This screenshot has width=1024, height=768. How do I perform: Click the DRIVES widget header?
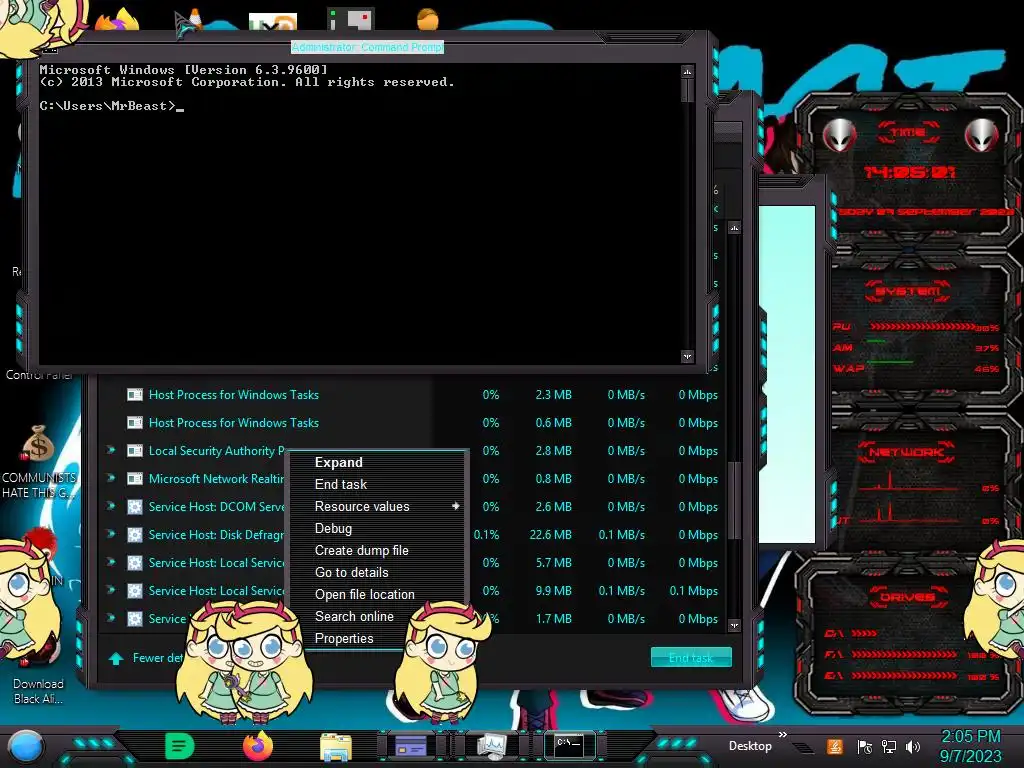pyautogui.click(x=907, y=596)
